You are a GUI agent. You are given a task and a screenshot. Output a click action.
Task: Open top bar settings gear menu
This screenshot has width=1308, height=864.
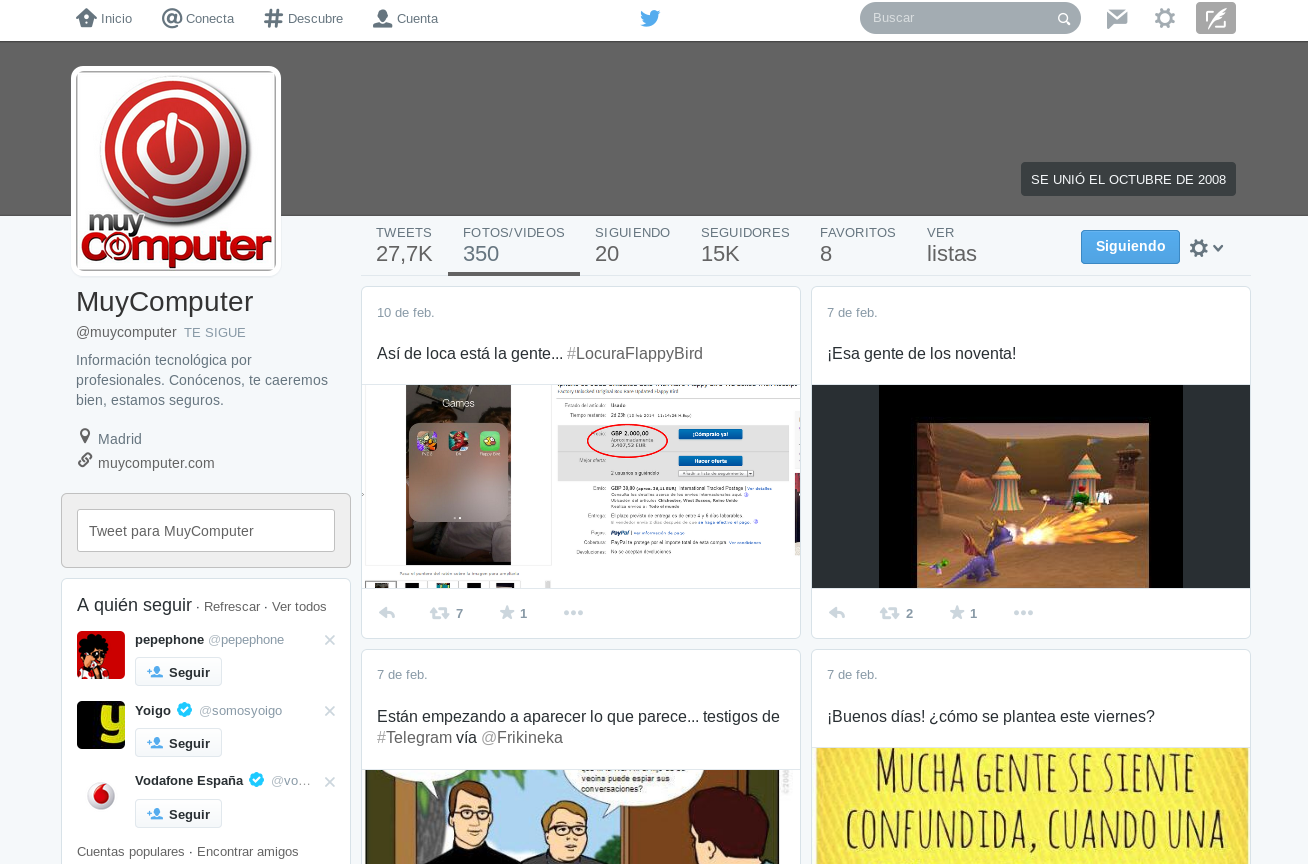(x=1165, y=18)
